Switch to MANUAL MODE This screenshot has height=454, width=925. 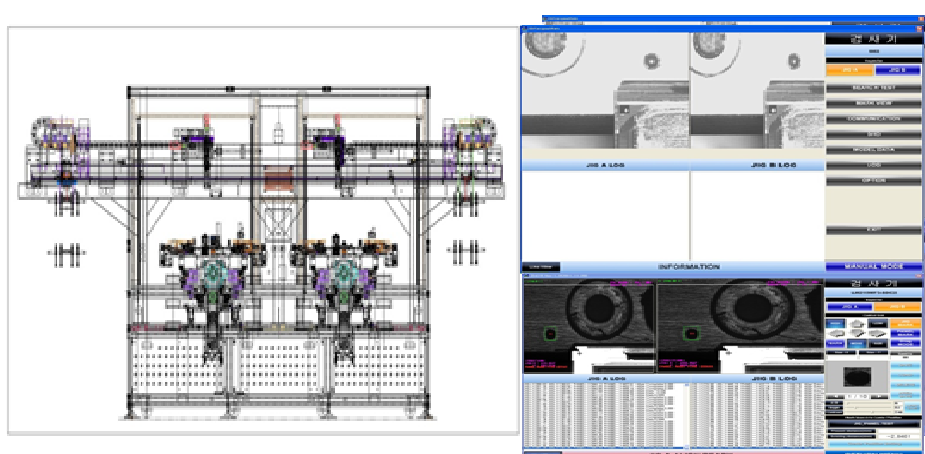tap(873, 267)
